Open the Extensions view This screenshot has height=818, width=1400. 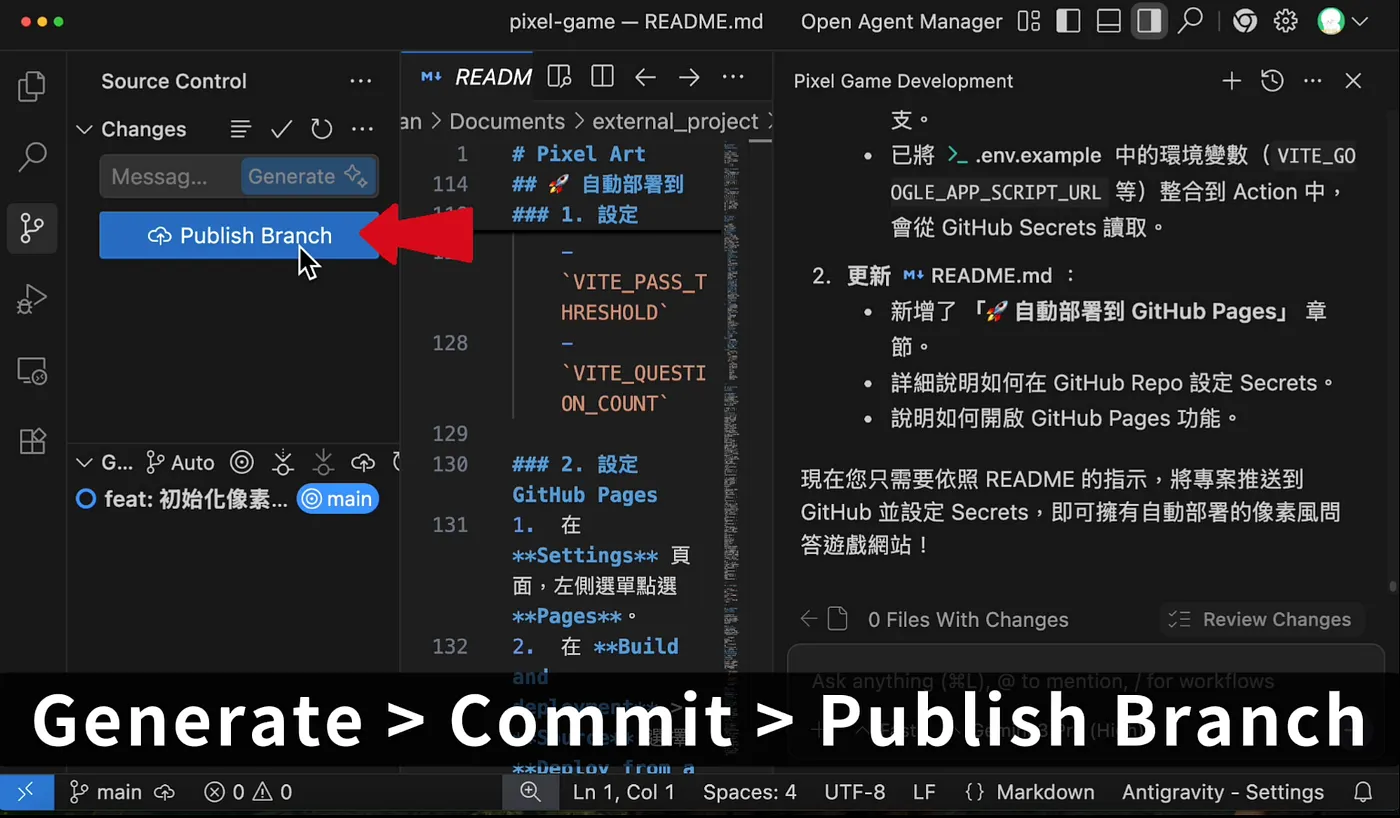coord(32,441)
